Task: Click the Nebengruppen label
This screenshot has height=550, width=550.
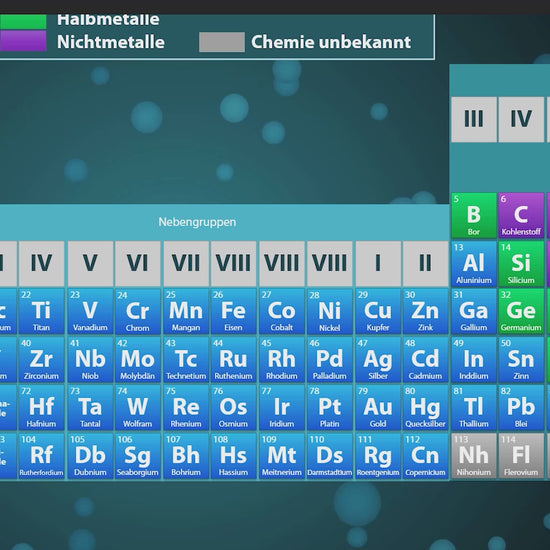Action: click(197, 222)
